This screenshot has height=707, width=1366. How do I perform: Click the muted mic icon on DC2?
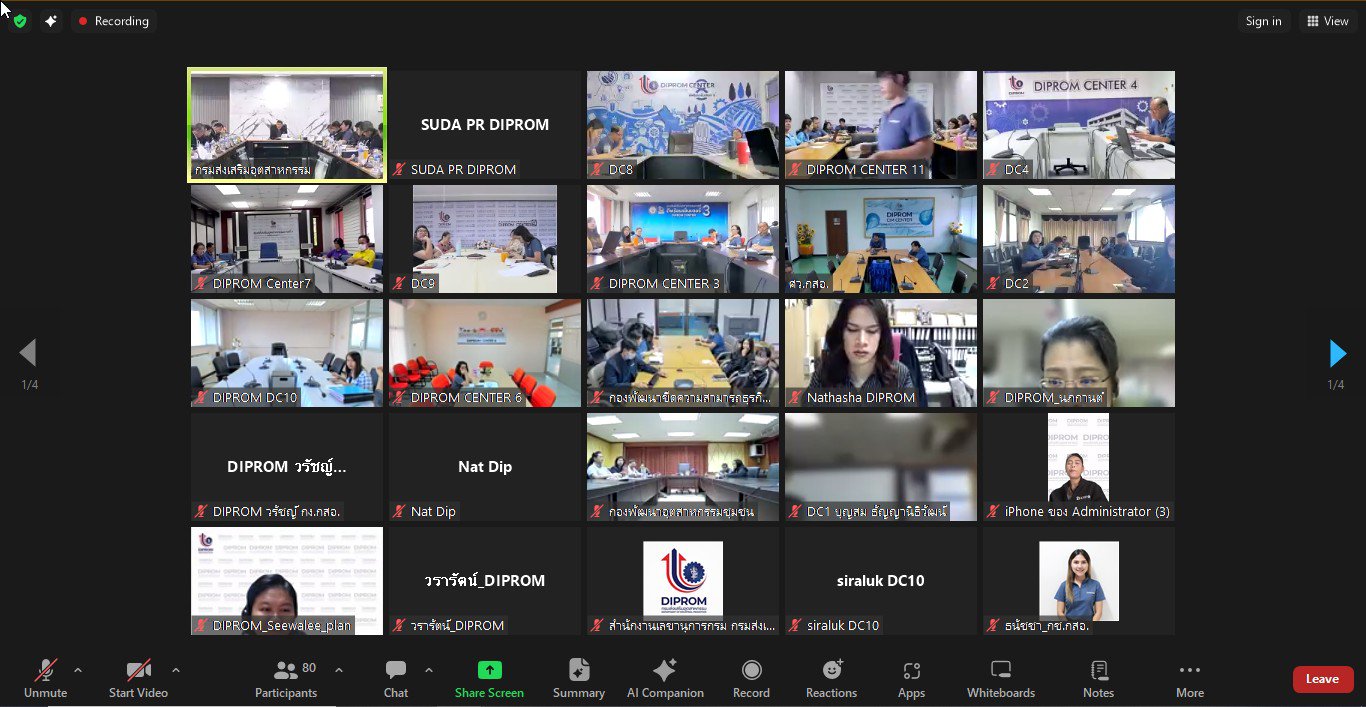click(993, 284)
